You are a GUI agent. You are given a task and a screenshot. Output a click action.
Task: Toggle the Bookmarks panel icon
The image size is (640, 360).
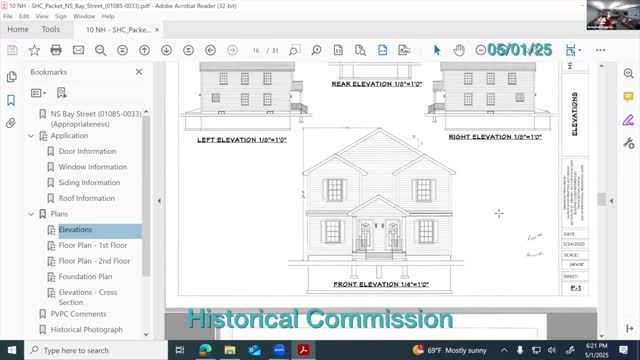point(11,100)
